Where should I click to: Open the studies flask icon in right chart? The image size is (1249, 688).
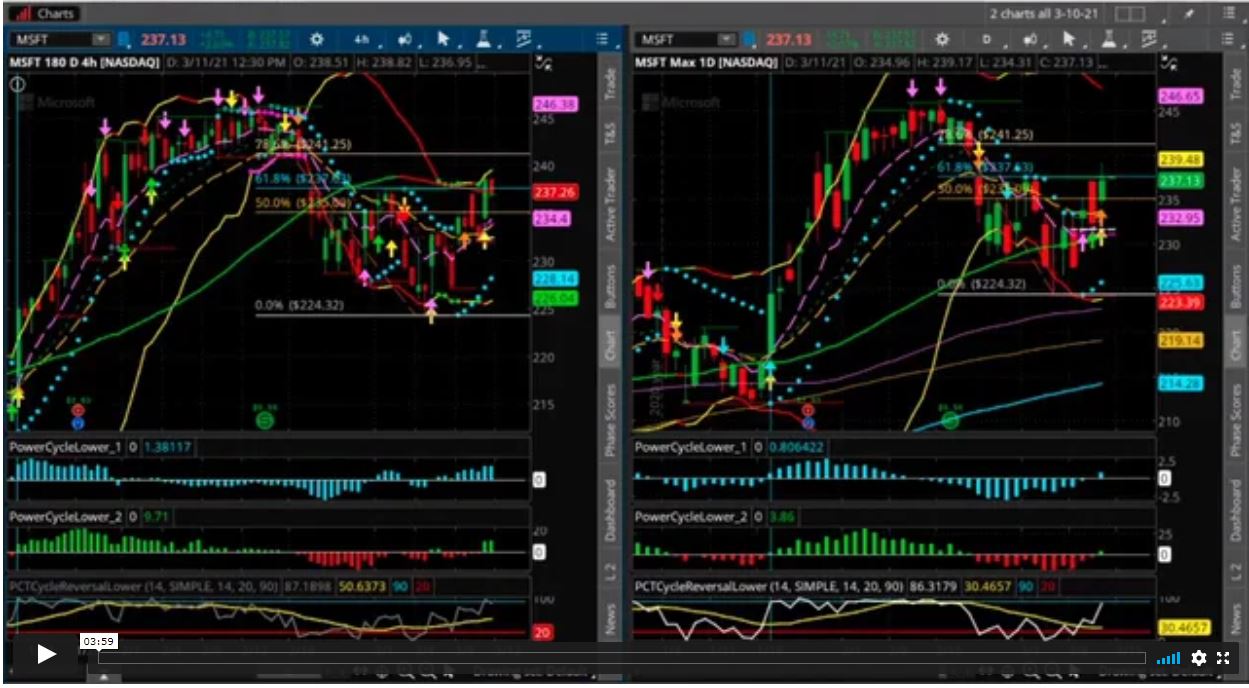pos(1109,39)
